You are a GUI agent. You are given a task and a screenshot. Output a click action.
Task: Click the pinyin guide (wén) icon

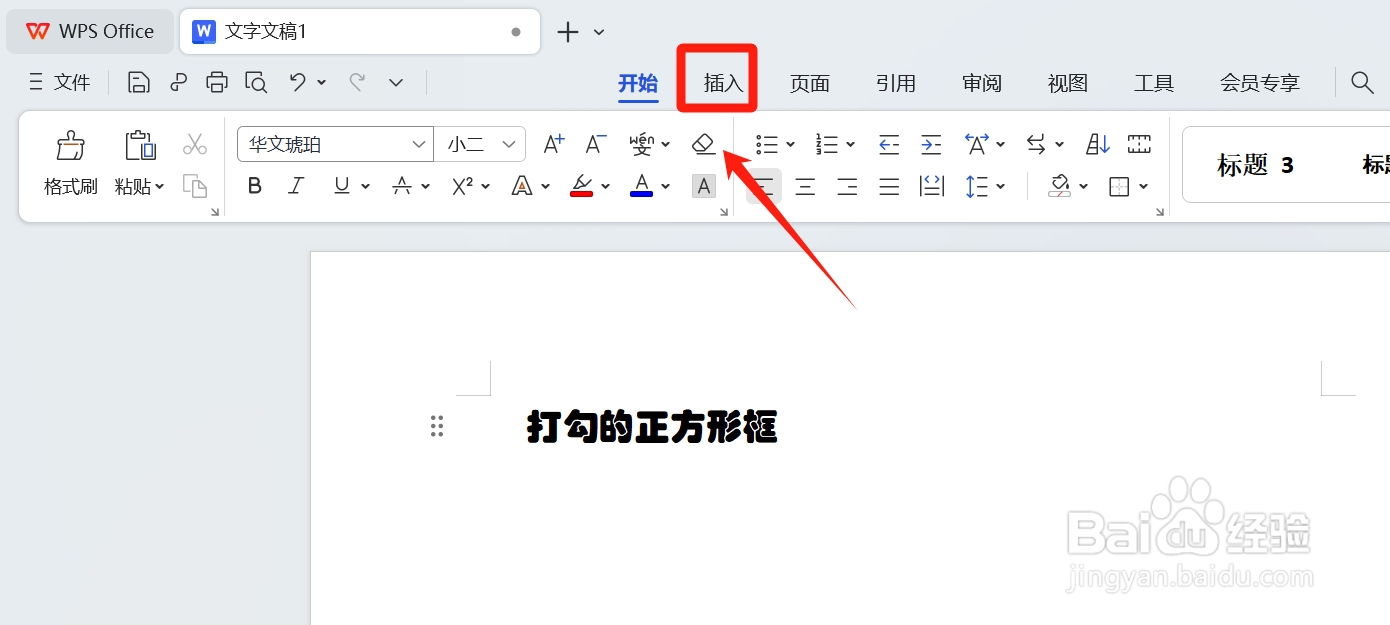pos(644,144)
